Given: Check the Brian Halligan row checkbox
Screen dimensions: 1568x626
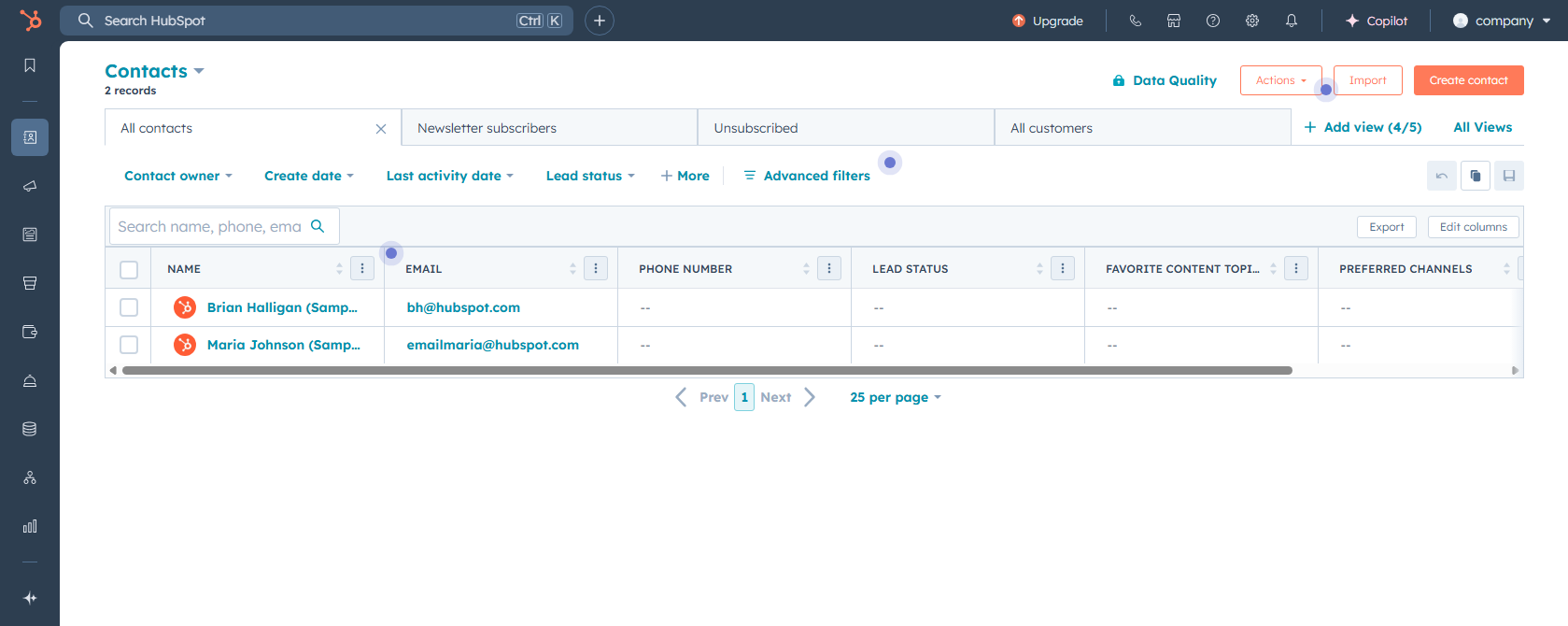Looking at the screenshot, I should coord(129,307).
